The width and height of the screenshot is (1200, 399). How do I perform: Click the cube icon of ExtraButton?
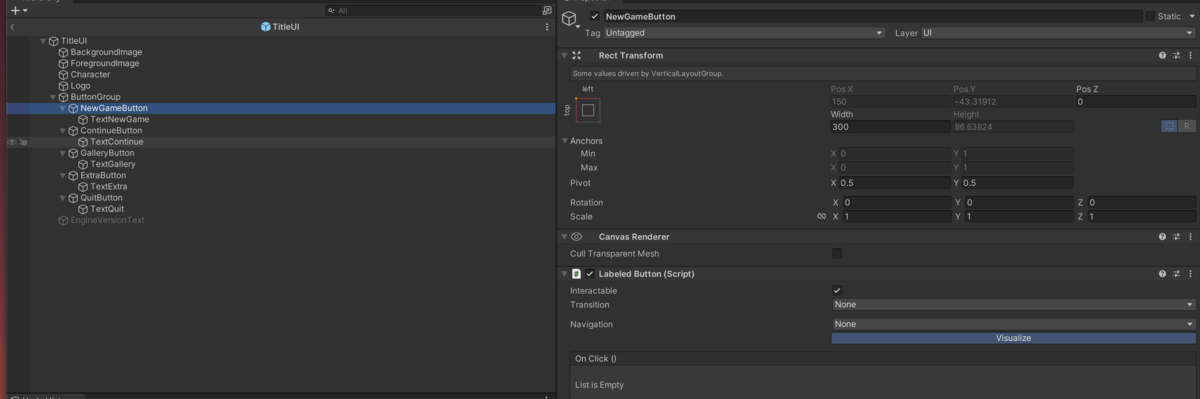coord(73,175)
